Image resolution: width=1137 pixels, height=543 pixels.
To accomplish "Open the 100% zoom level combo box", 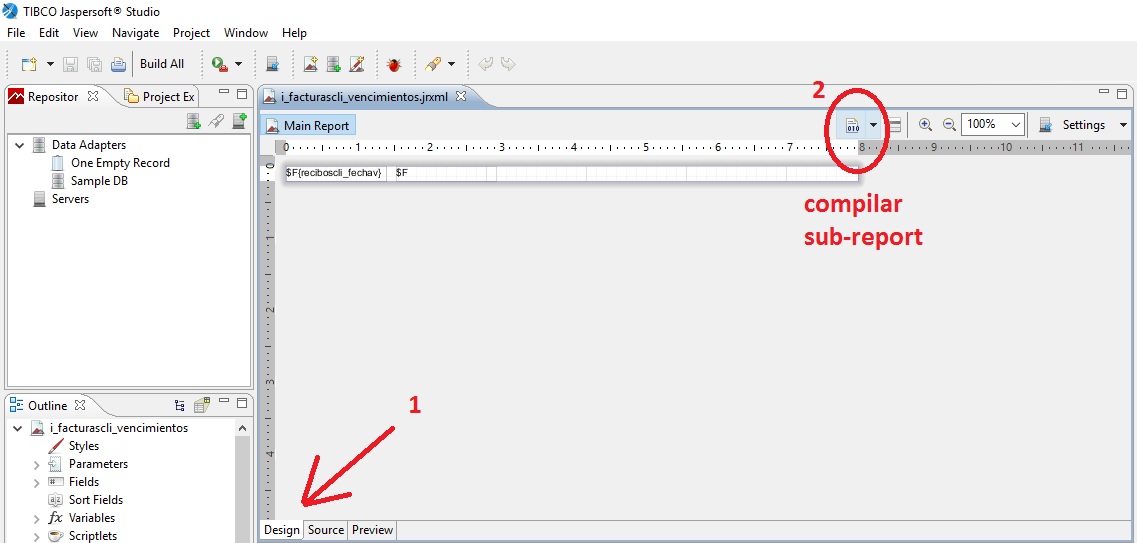I will tap(993, 124).
